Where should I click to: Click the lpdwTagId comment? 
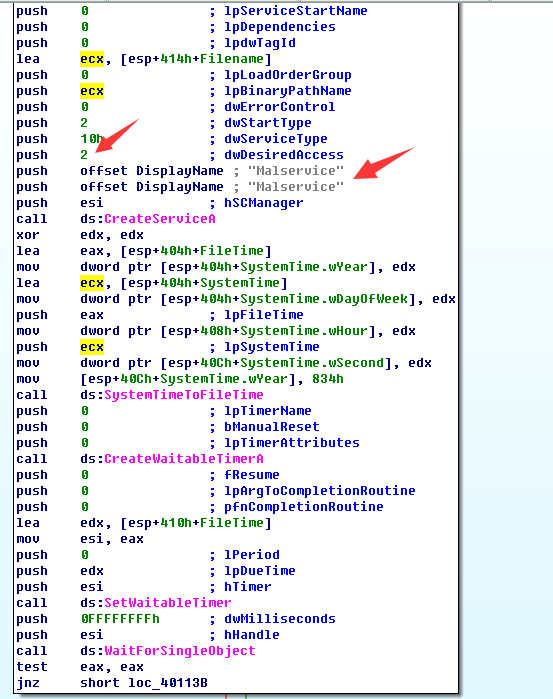[x=260, y=43]
